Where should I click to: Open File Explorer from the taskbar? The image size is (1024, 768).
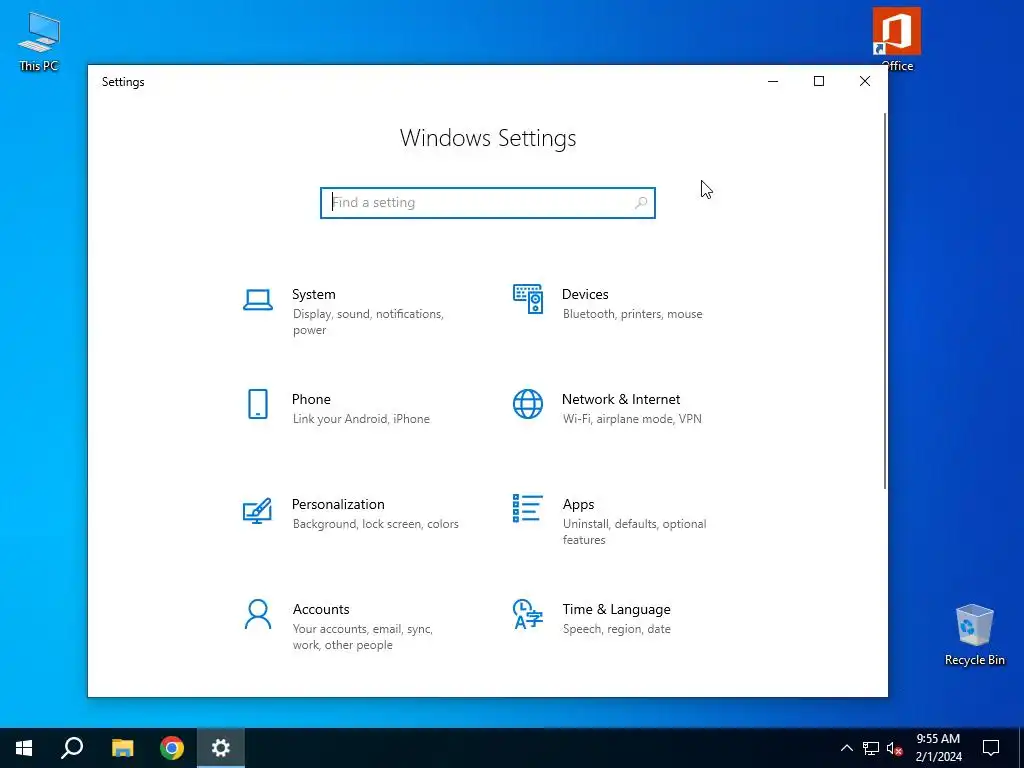point(122,748)
